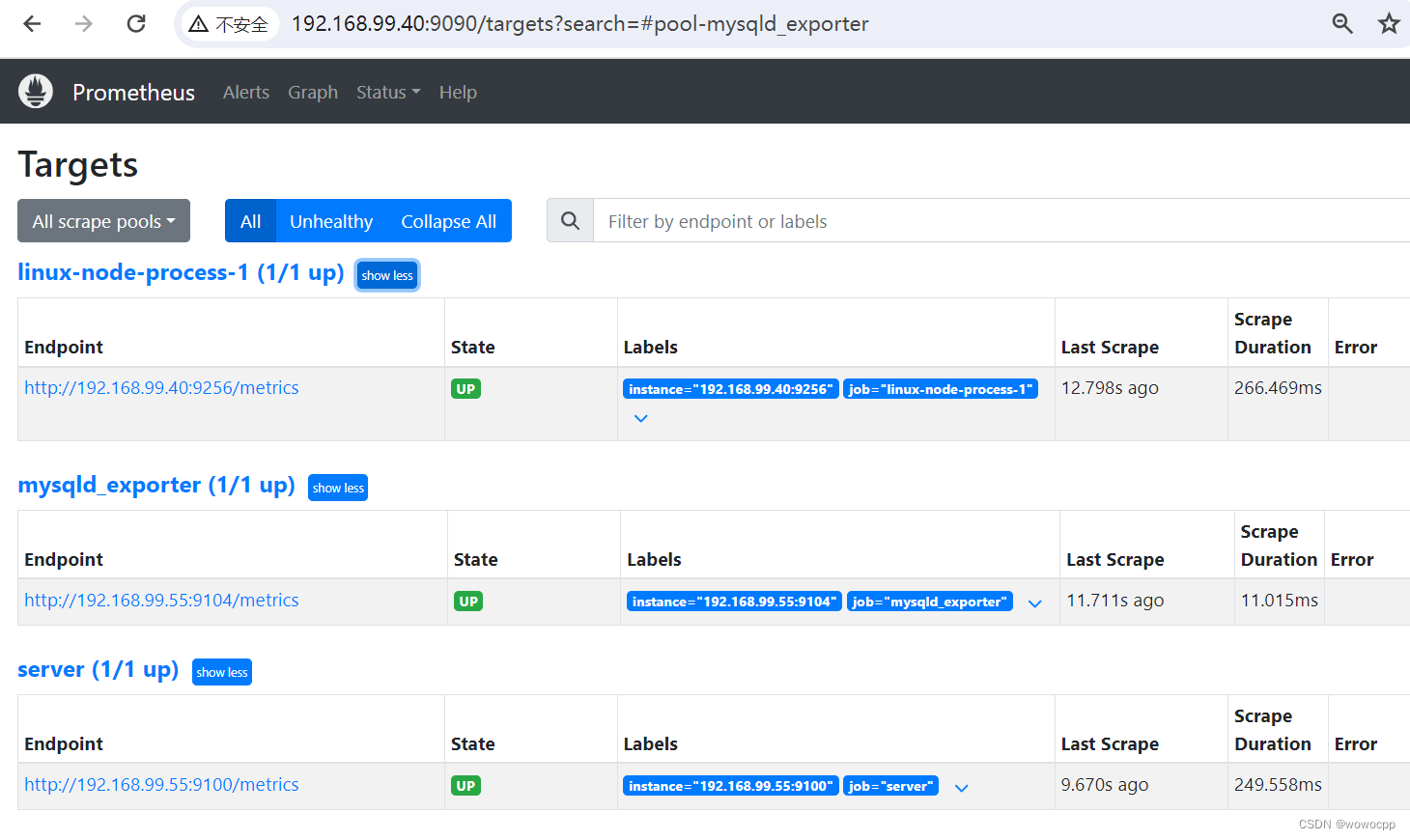Click the Filter by endpoint or labels field

pos(1001,221)
